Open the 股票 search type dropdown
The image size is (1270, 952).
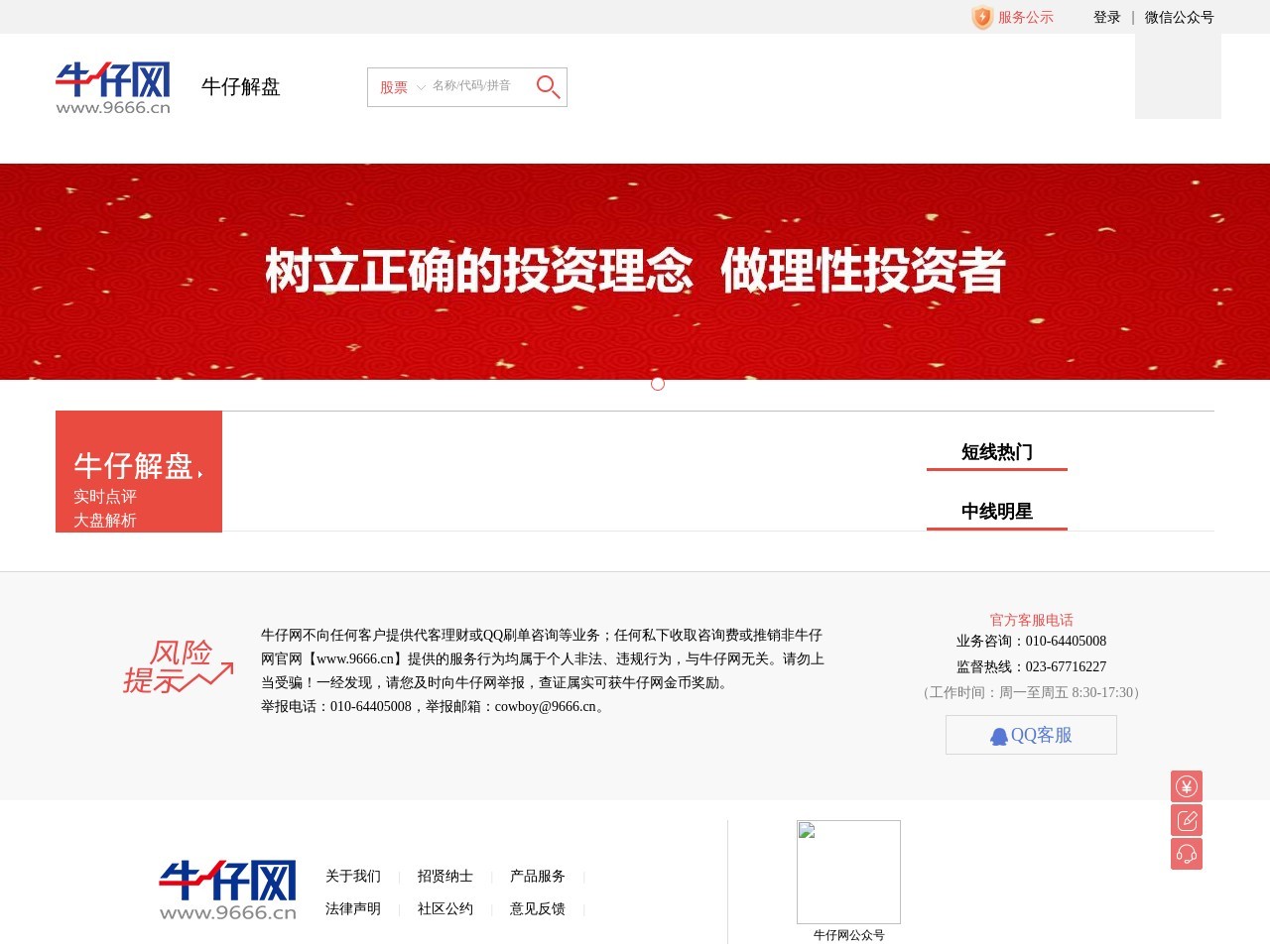pyautogui.click(x=402, y=87)
